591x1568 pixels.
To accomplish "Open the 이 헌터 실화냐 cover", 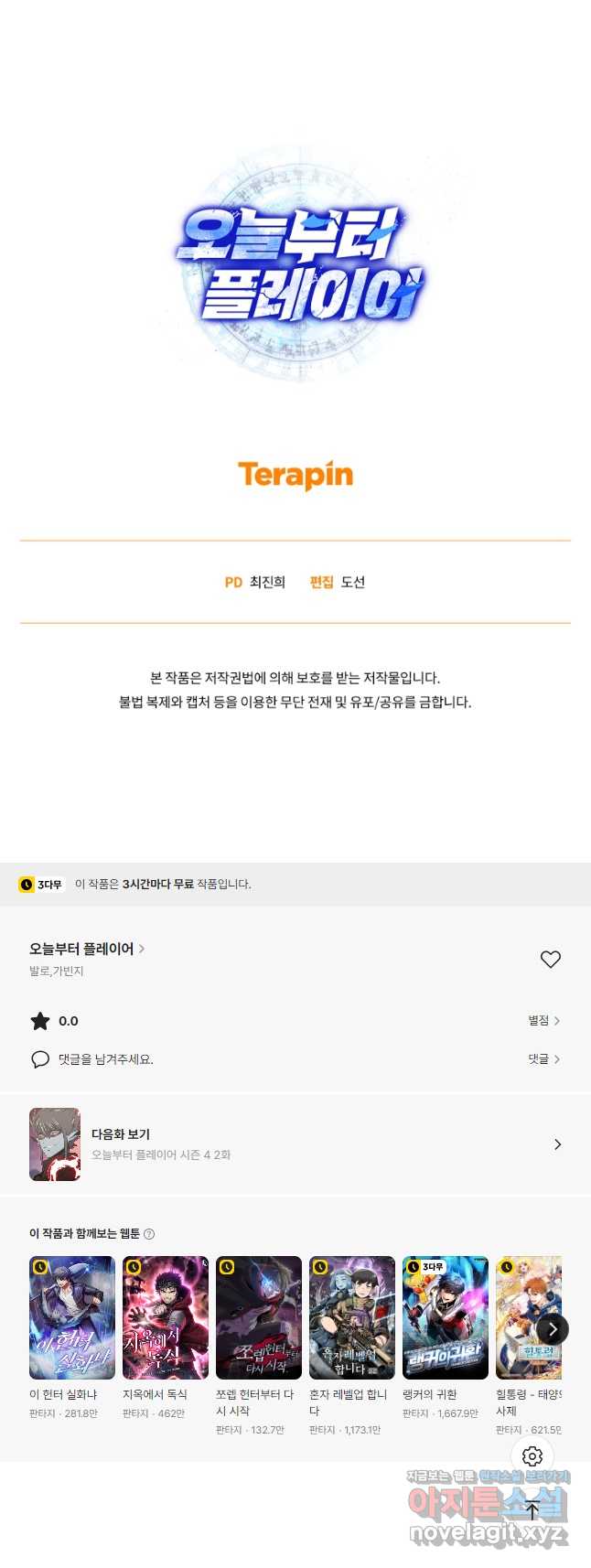I will click(72, 1317).
